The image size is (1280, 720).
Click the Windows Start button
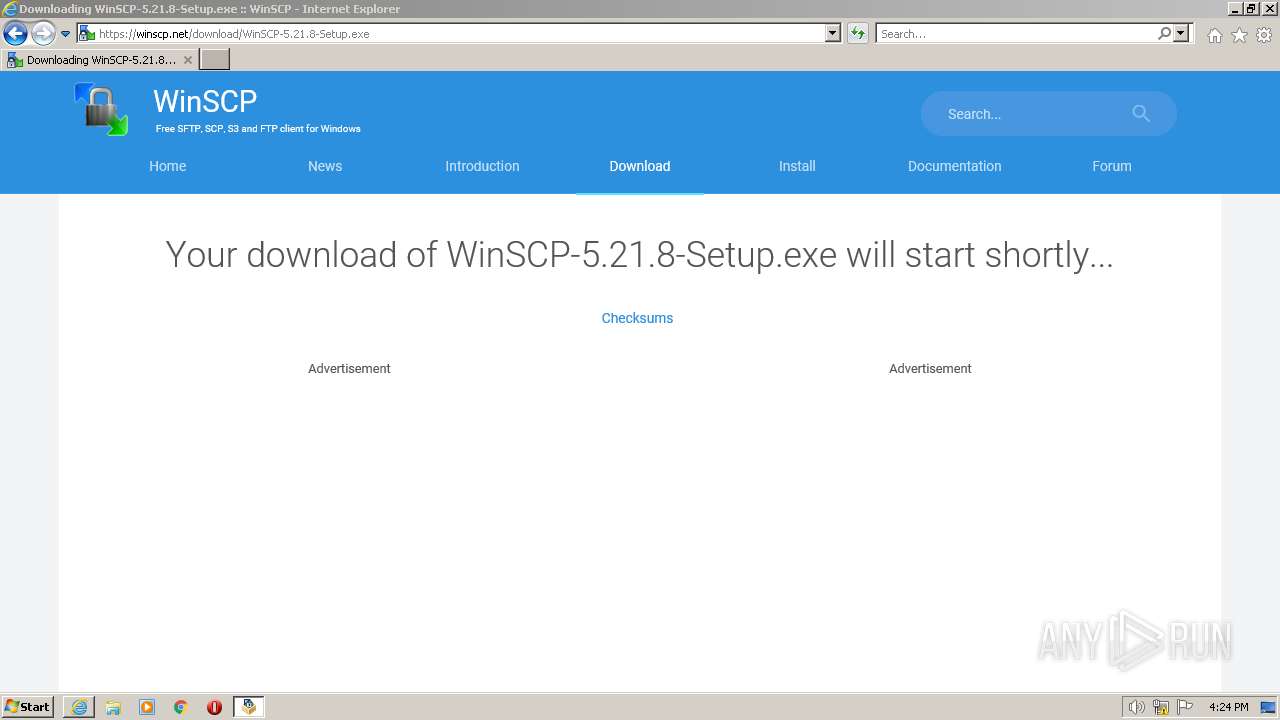coord(28,706)
